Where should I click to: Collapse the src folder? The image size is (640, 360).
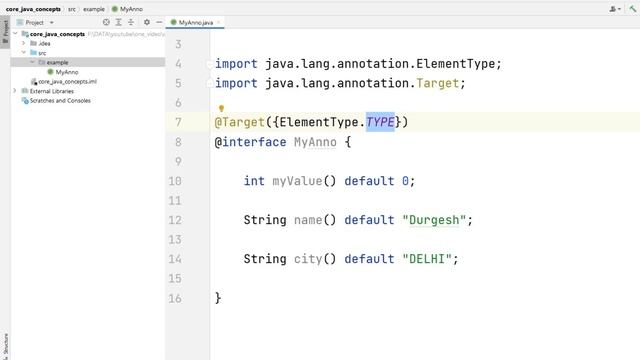(x=24, y=52)
